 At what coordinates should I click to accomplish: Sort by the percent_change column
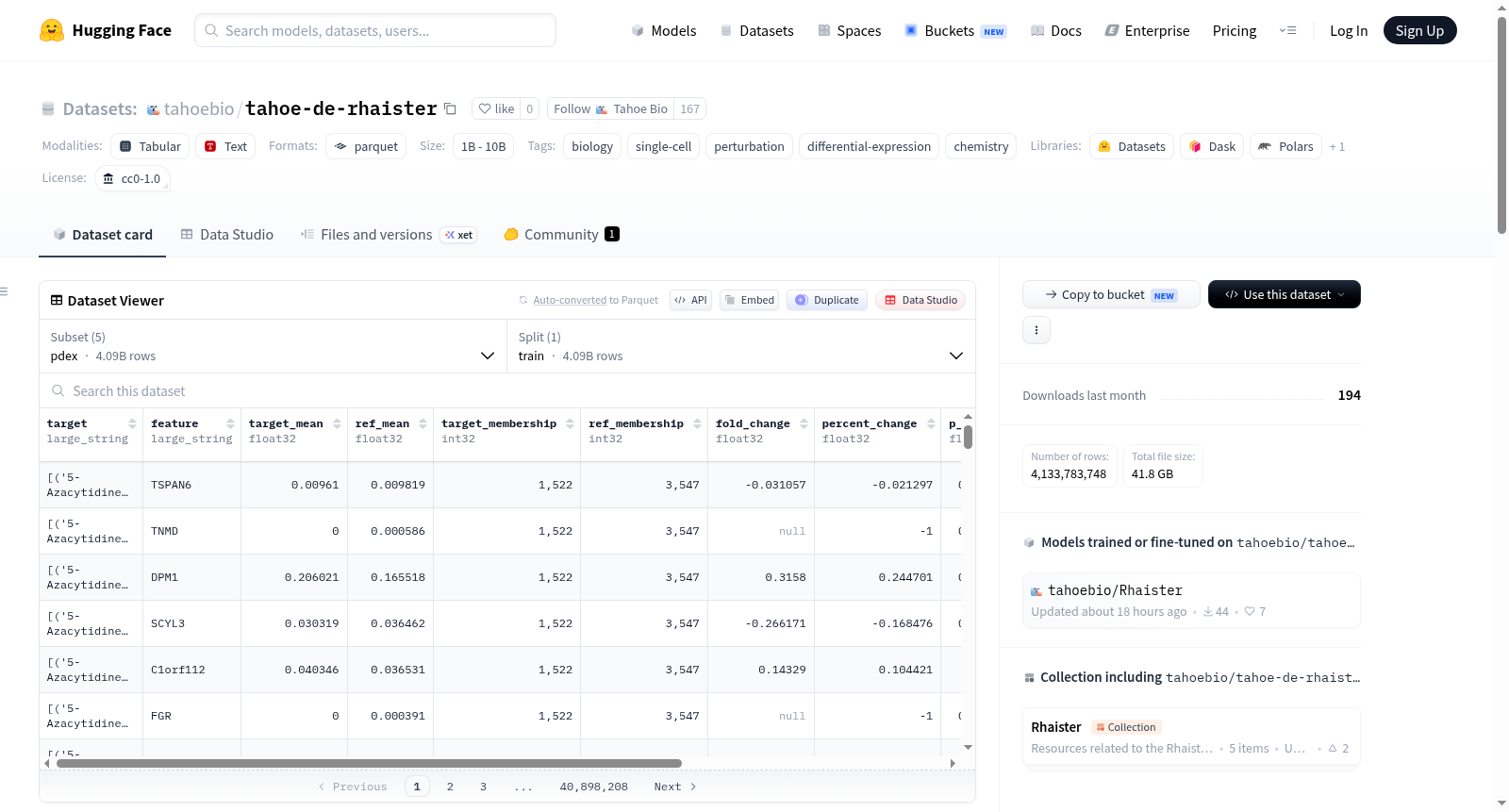click(x=931, y=423)
